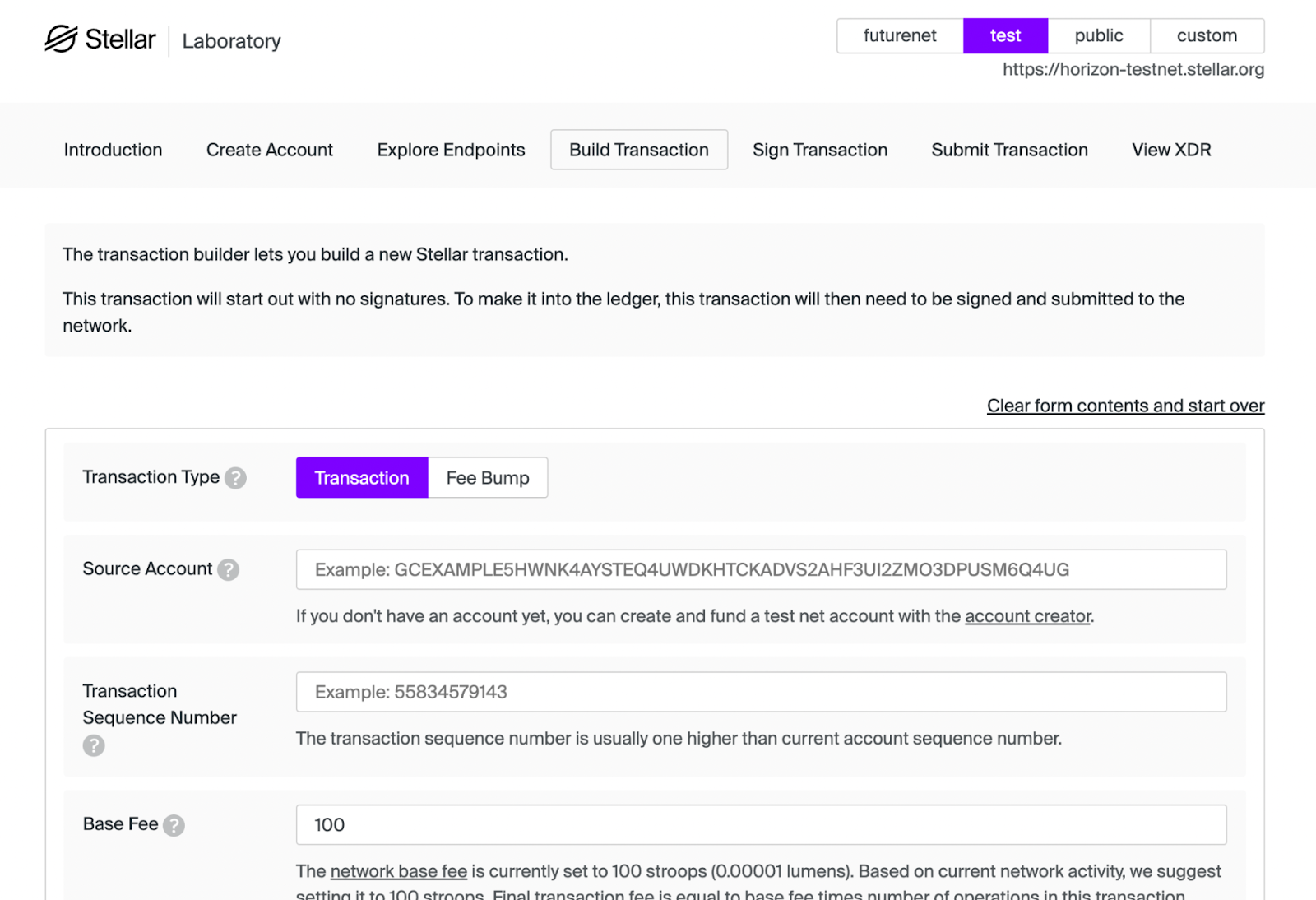Switch network to futurenet
1316x900 pixels.
900,35
